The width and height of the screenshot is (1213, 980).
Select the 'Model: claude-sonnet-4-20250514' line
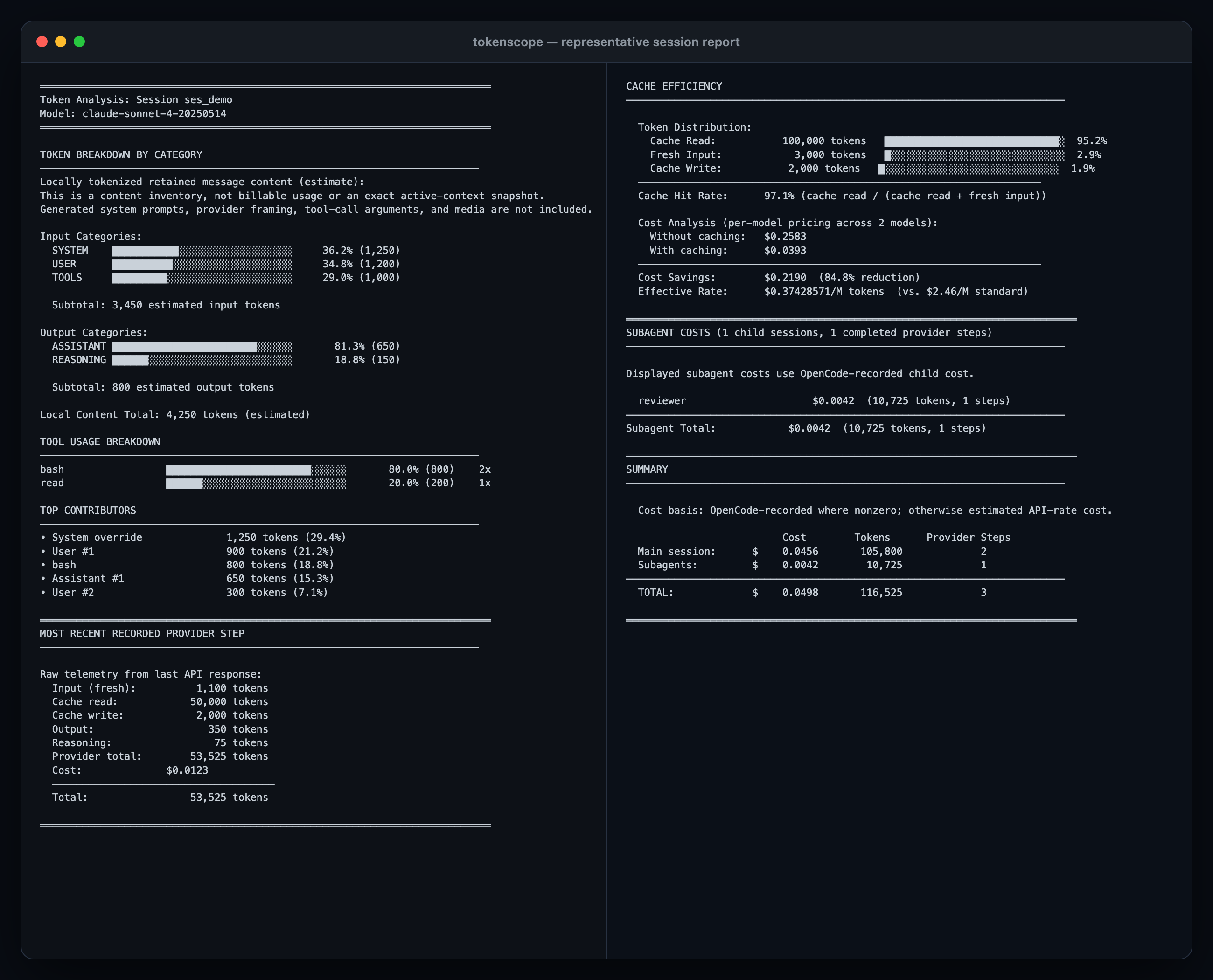[x=133, y=113]
